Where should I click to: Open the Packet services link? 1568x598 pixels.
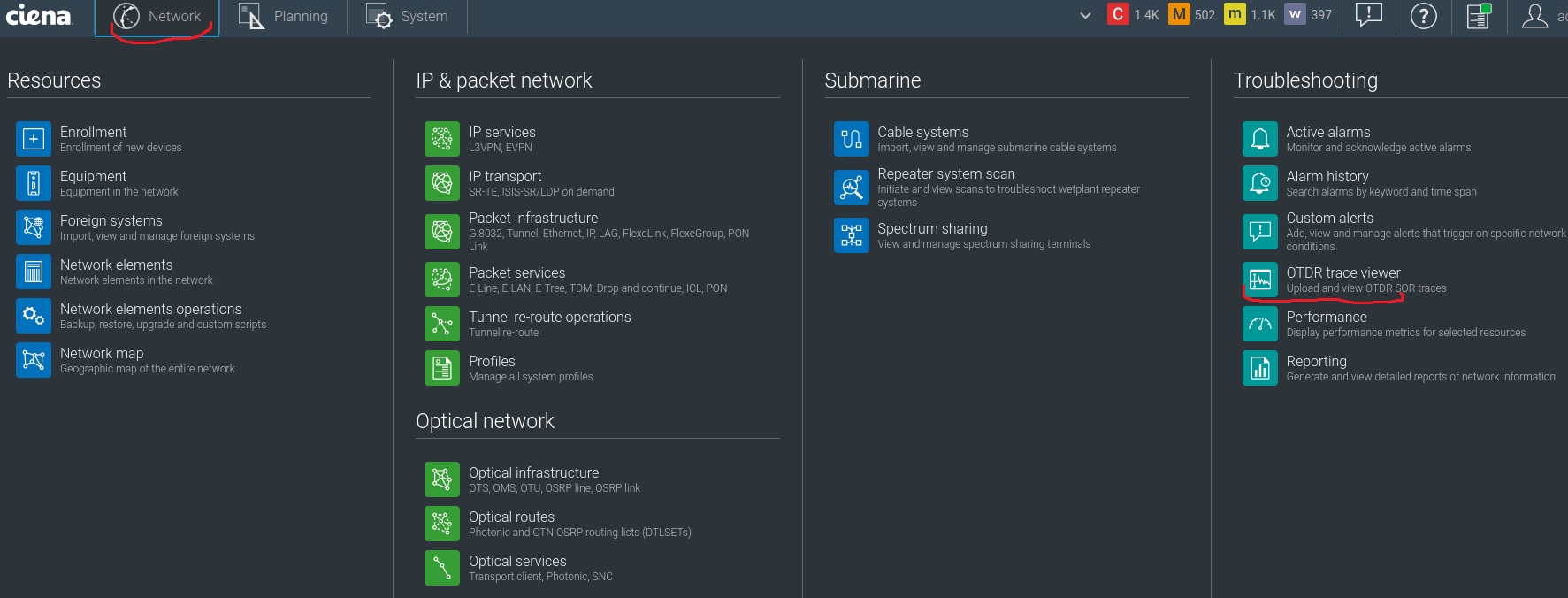tap(516, 272)
